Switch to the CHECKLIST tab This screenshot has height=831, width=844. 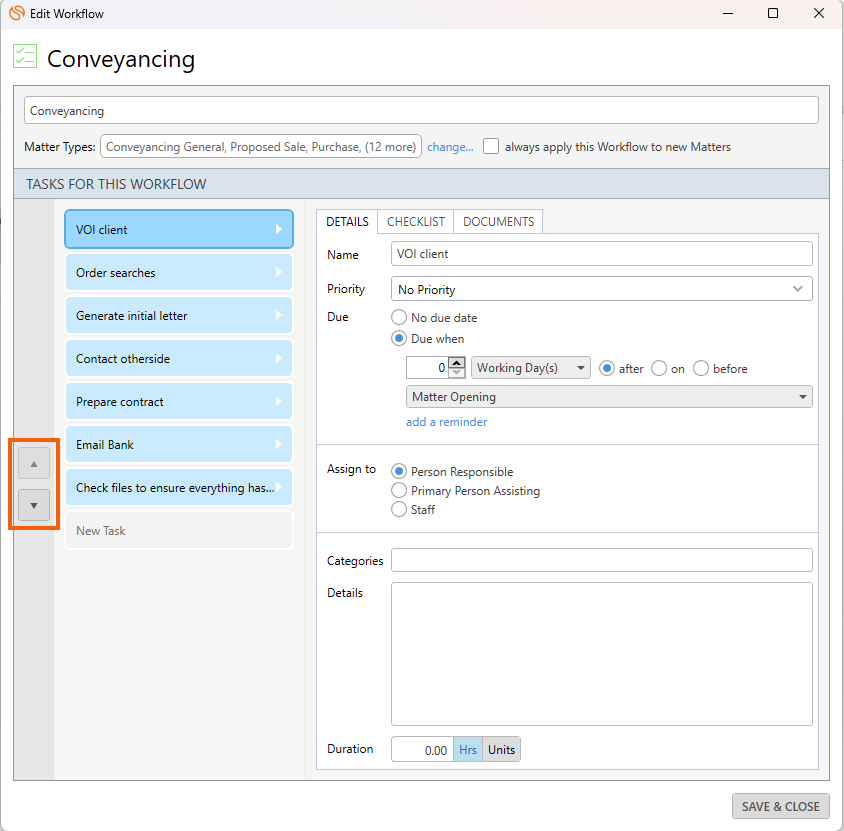click(x=416, y=222)
